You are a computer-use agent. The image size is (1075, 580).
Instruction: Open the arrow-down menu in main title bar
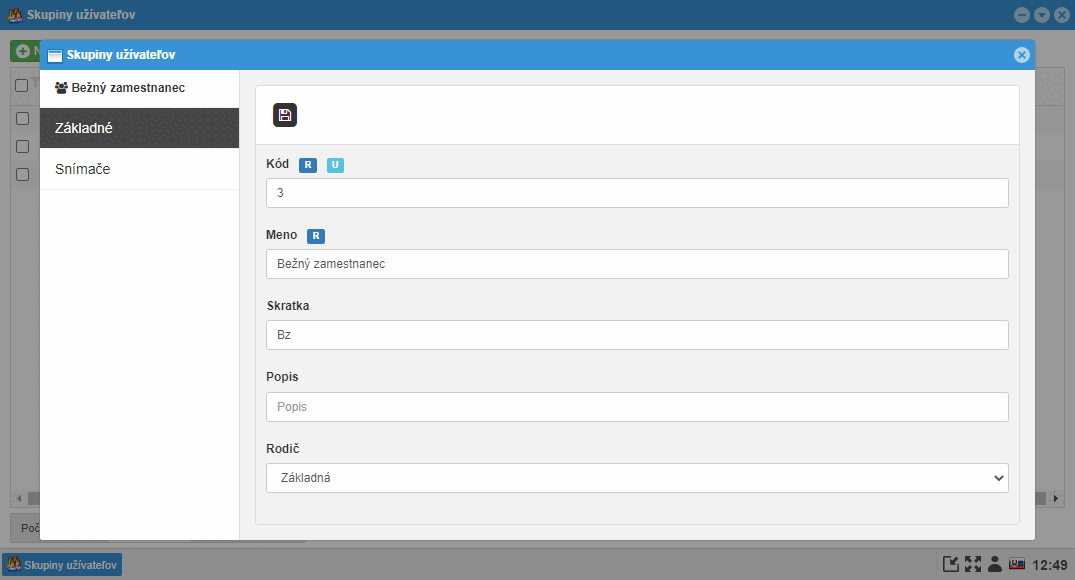tap(1041, 14)
